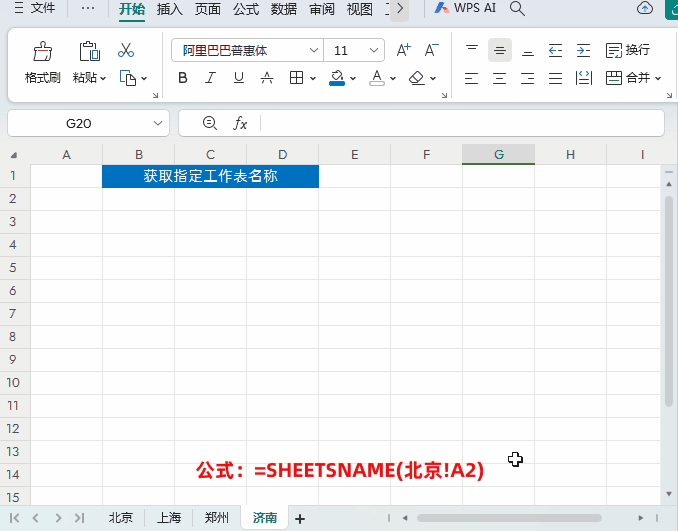Click the horizontal scrollbar thumb
Image resolution: width=678 pixels, height=531 pixels.
pyautogui.click(x=509, y=518)
